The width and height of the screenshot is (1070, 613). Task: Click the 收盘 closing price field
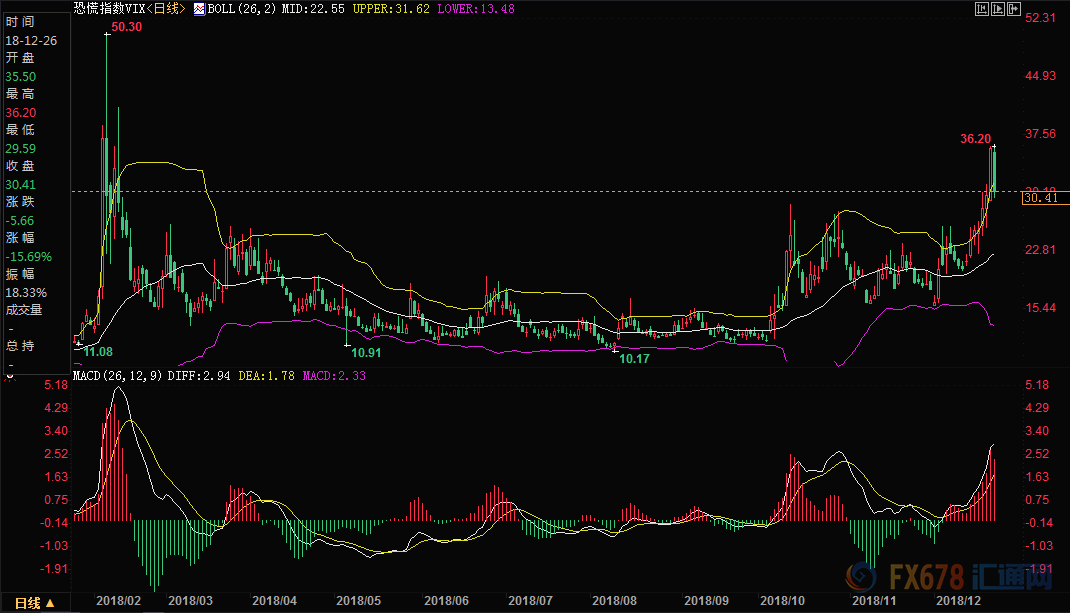[20, 166]
